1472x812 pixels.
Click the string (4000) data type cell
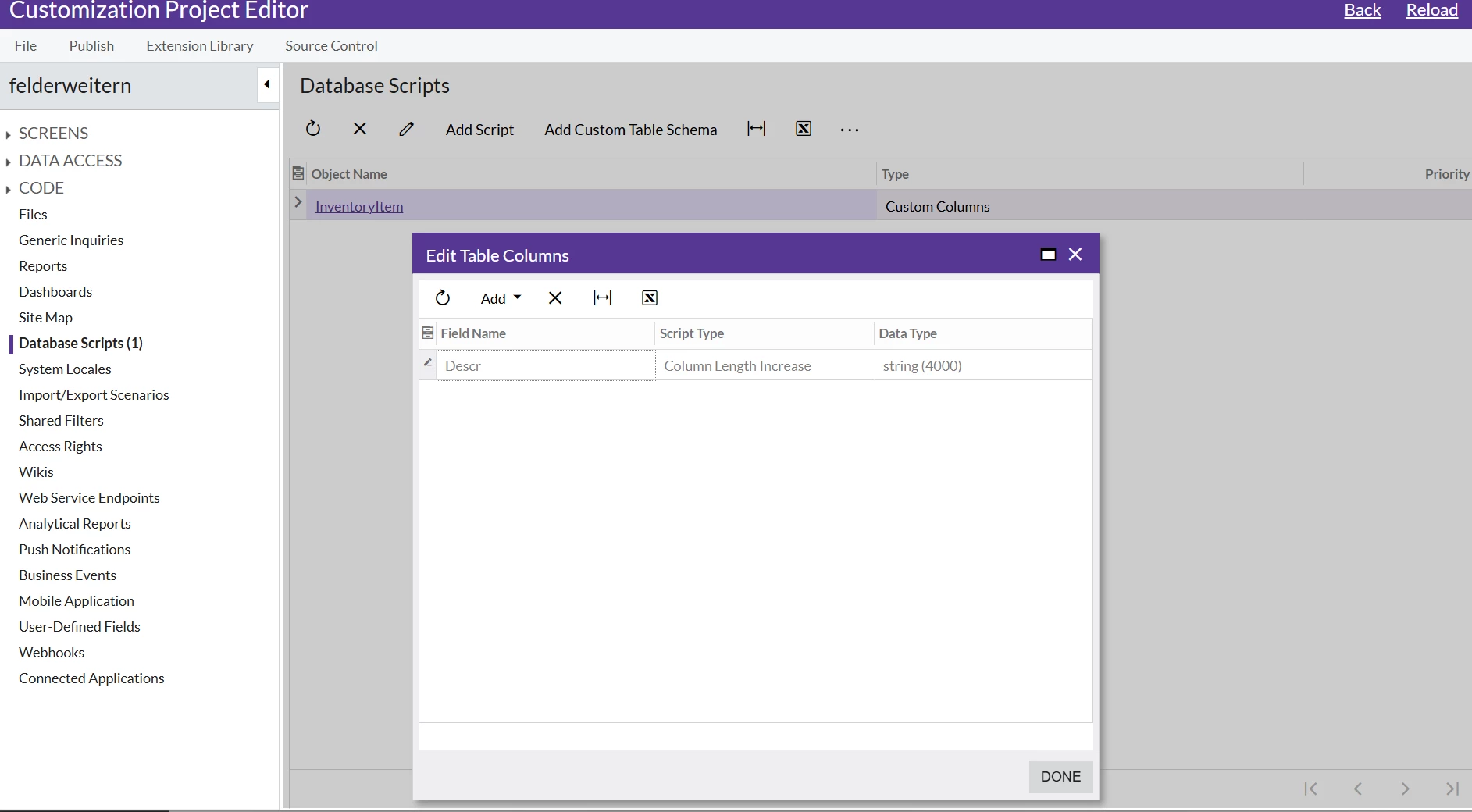point(983,365)
